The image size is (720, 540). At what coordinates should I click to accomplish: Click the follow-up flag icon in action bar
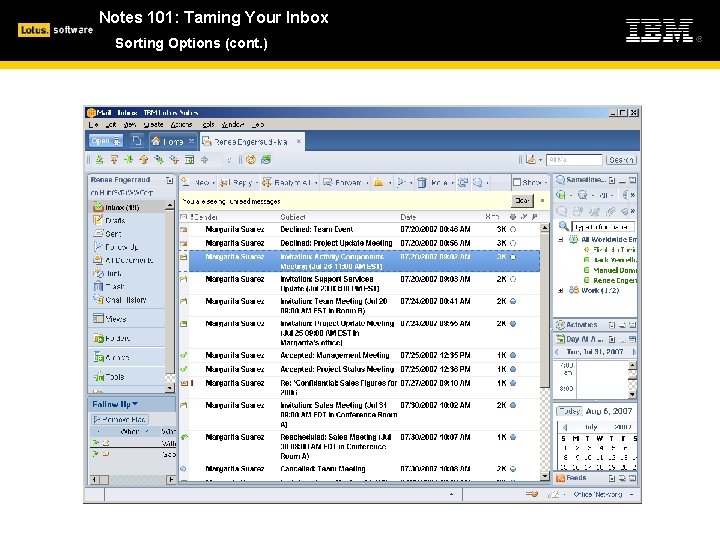coord(401,183)
